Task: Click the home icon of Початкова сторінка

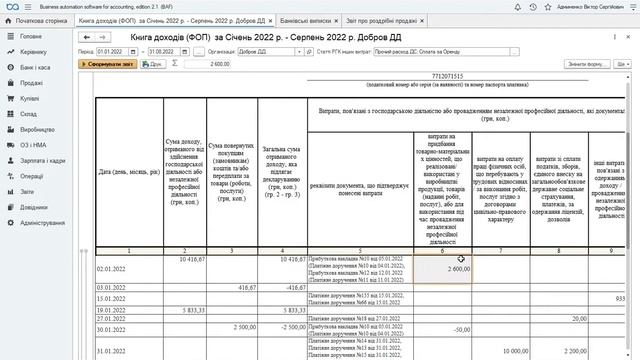Action: coord(8,20)
